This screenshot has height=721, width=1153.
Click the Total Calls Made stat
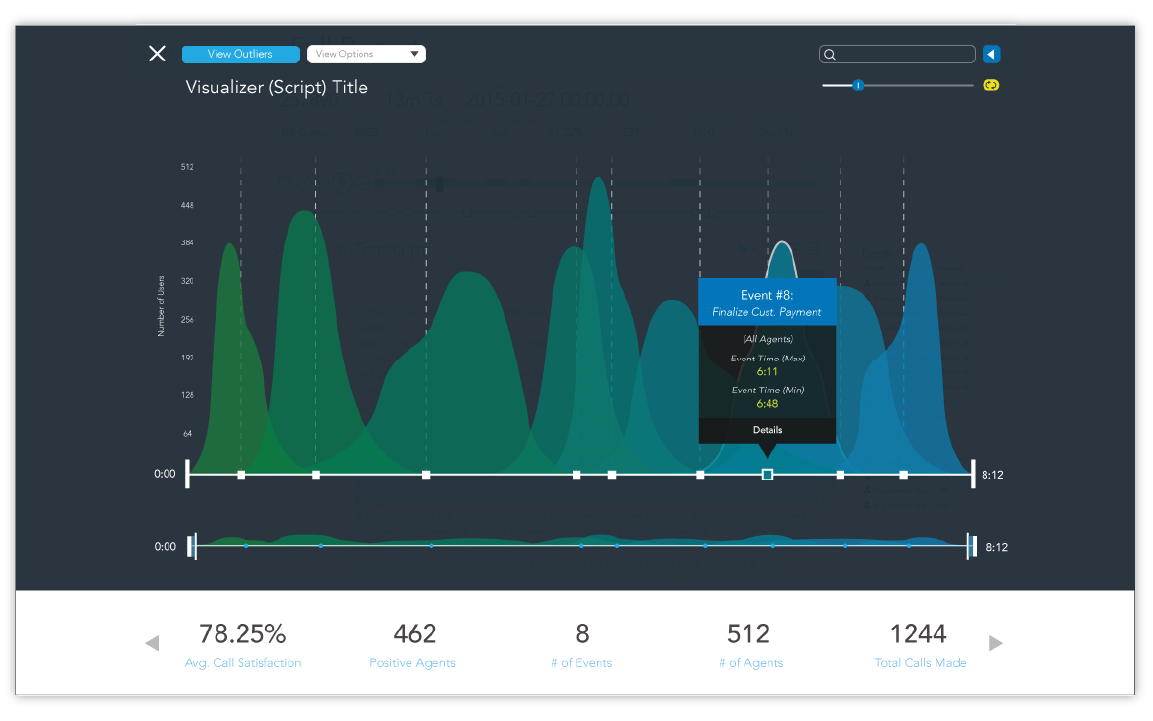920,645
